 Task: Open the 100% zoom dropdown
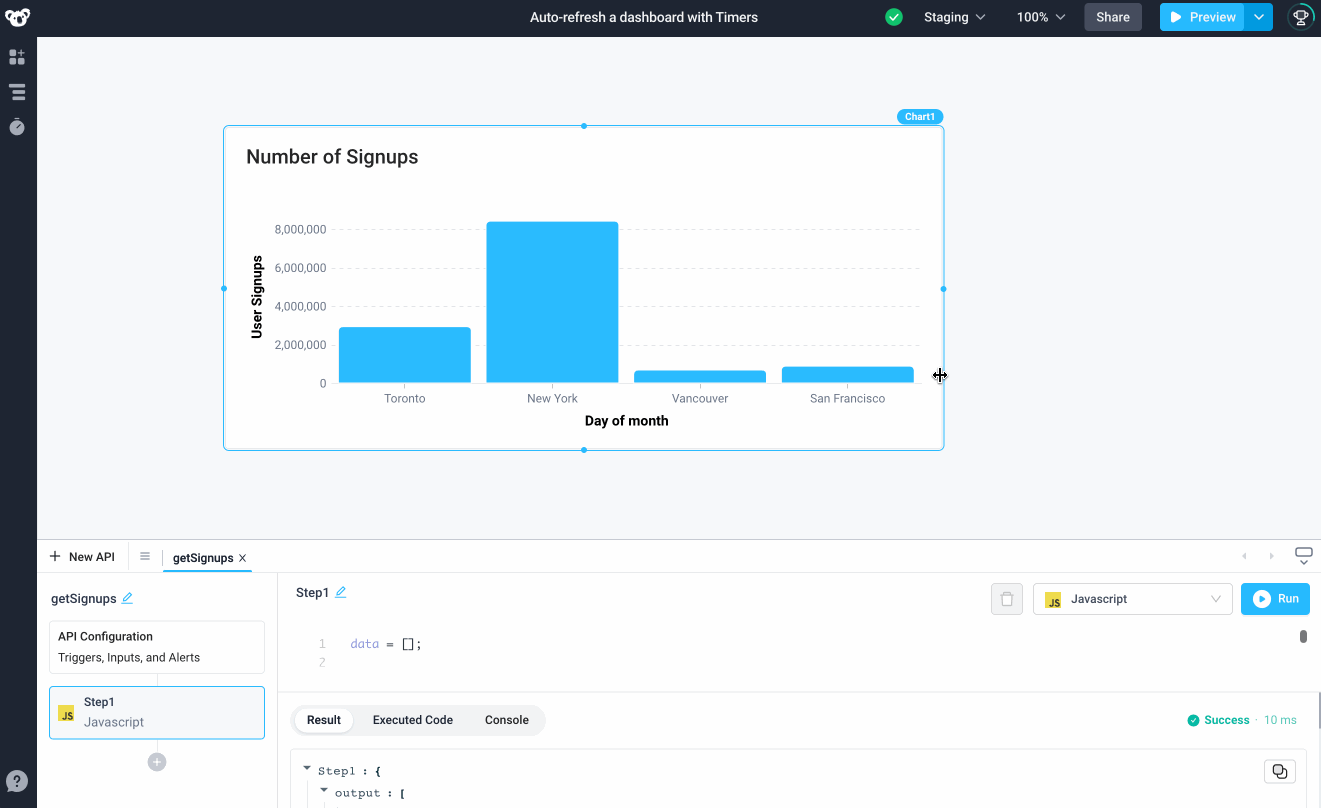1039,17
